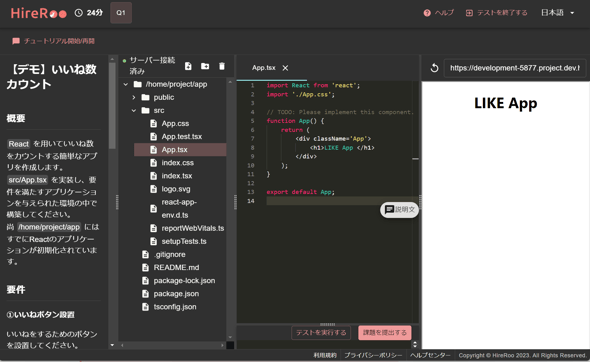
Task: Click the public folder icon
Action: 145,97
